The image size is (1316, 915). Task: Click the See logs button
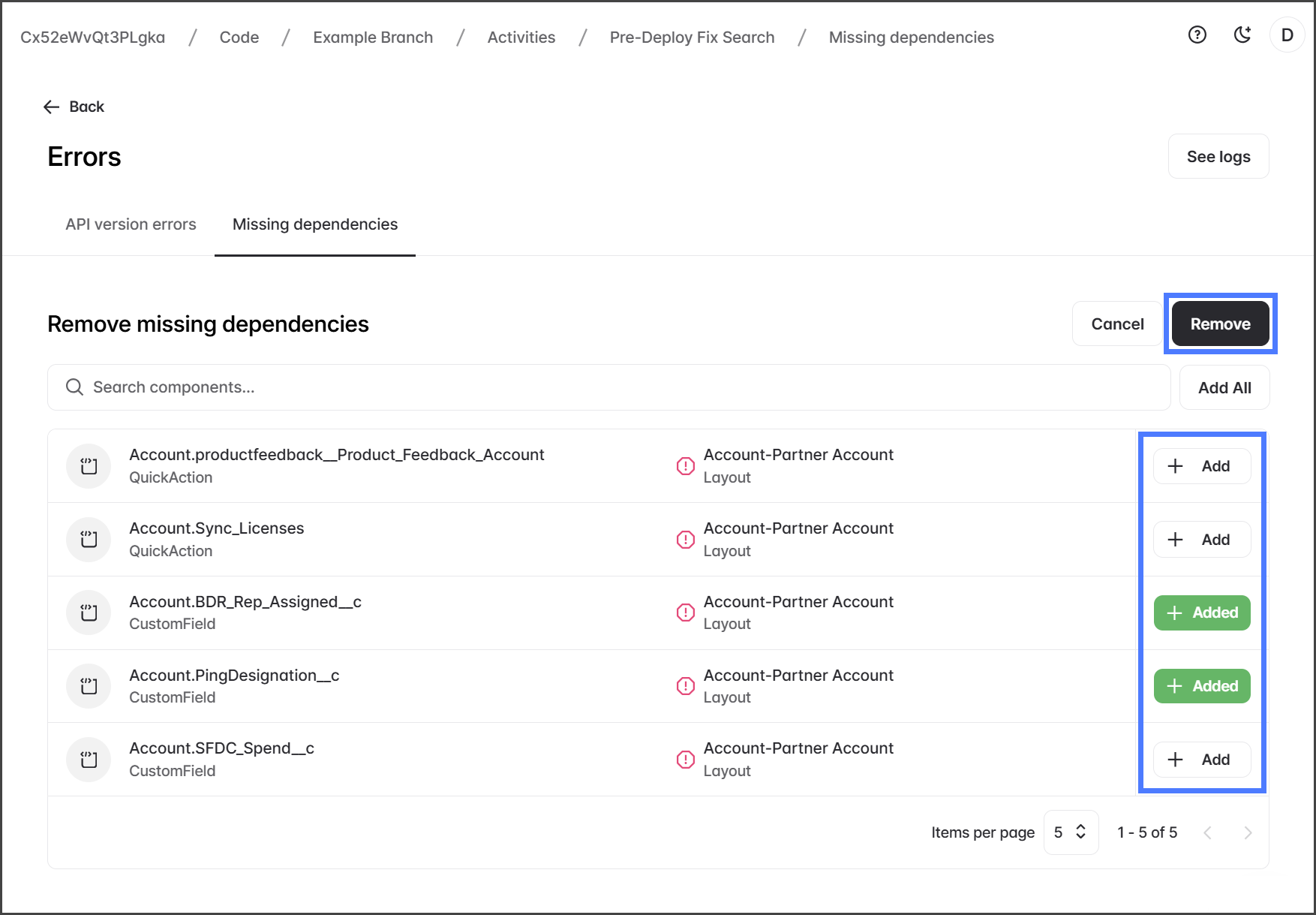[1218, 157]
